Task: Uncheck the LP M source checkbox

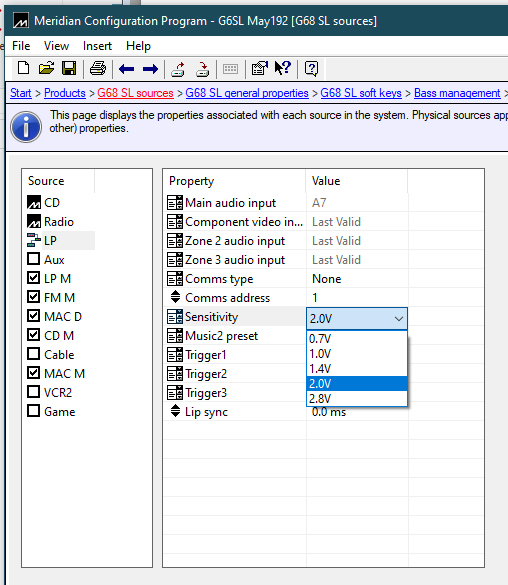Action: pos(34,278)
